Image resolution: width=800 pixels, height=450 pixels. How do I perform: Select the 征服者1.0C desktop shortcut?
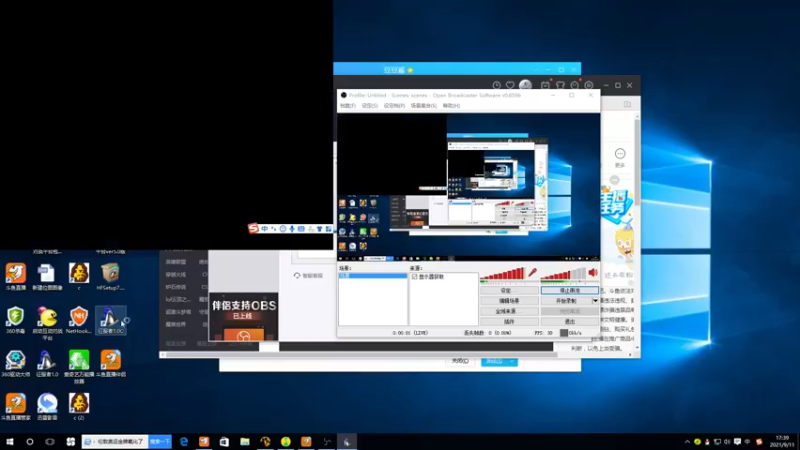(x=110, y=320)
